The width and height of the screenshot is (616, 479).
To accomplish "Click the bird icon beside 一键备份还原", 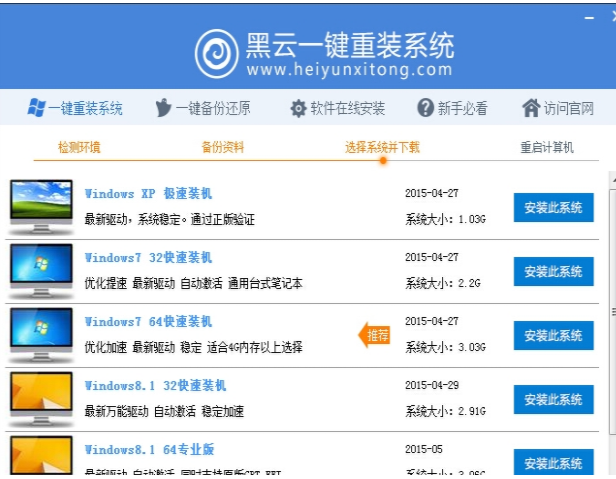I will tap(163, 107).
